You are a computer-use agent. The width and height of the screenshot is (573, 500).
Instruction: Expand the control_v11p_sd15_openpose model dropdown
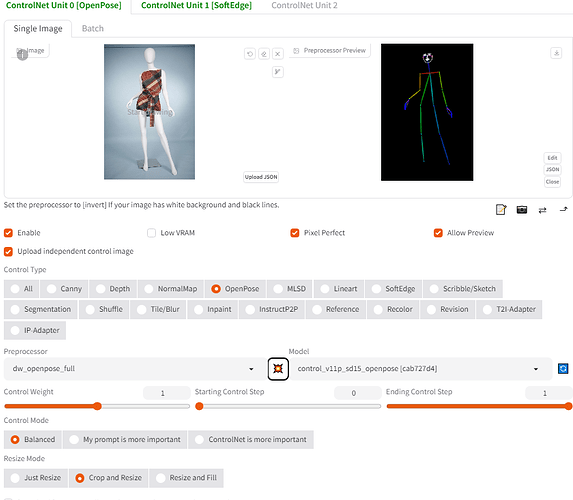tap(420, 369)
